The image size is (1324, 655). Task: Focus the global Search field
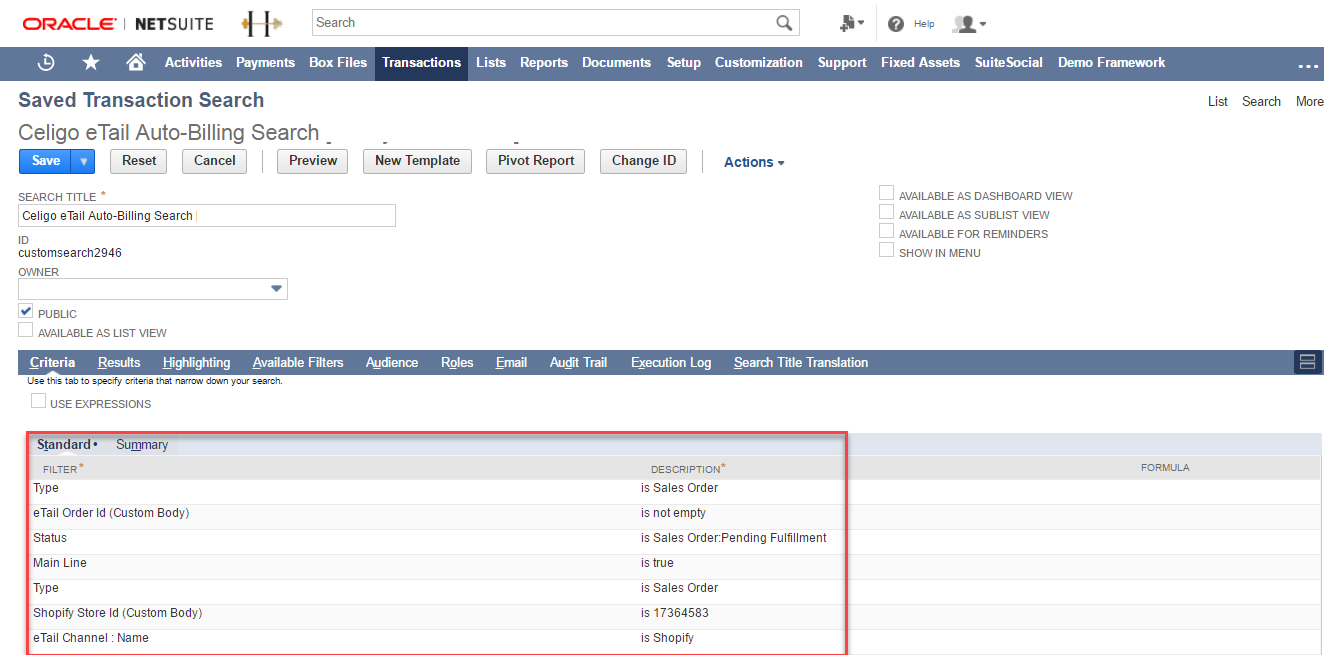point(543,23)
